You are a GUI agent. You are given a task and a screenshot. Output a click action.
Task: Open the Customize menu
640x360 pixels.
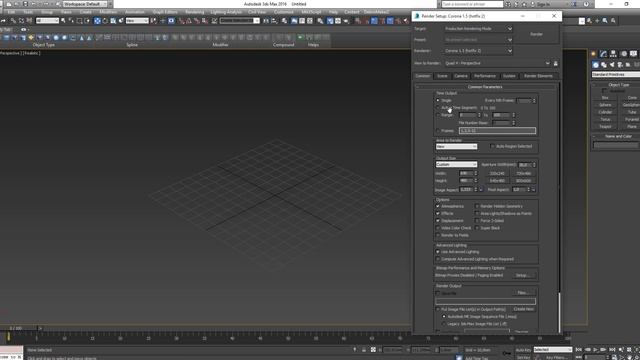point(284,12)
